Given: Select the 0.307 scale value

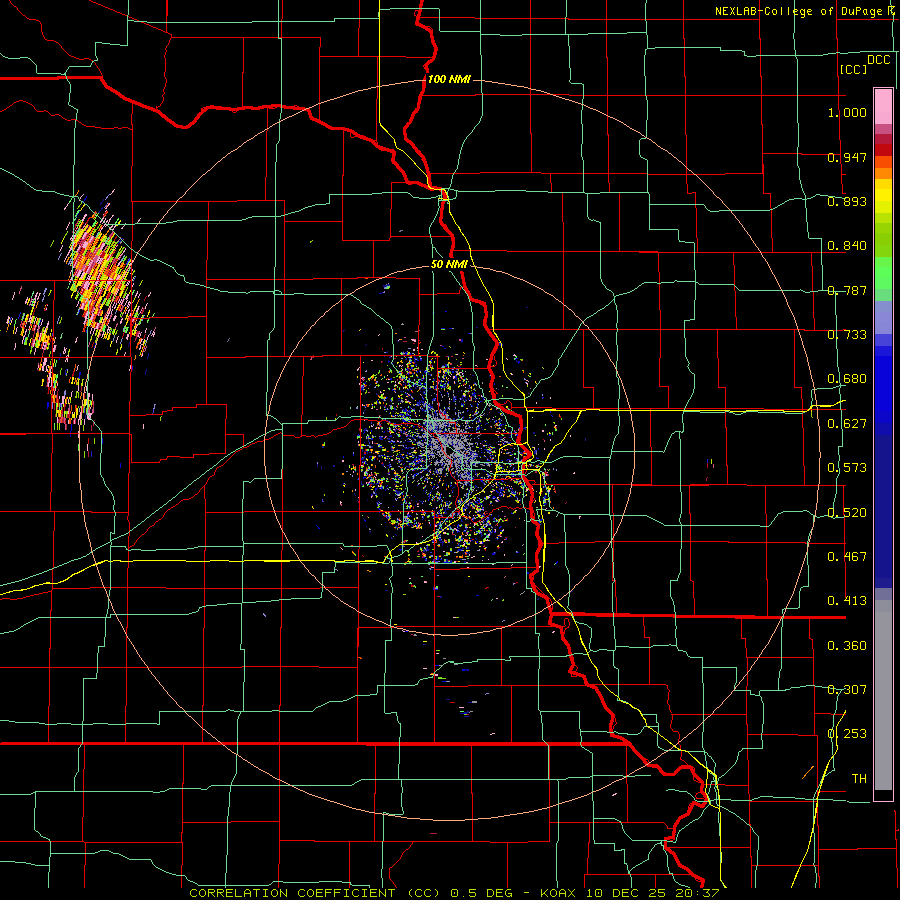Looking at the screenshot, I should 847,690.
